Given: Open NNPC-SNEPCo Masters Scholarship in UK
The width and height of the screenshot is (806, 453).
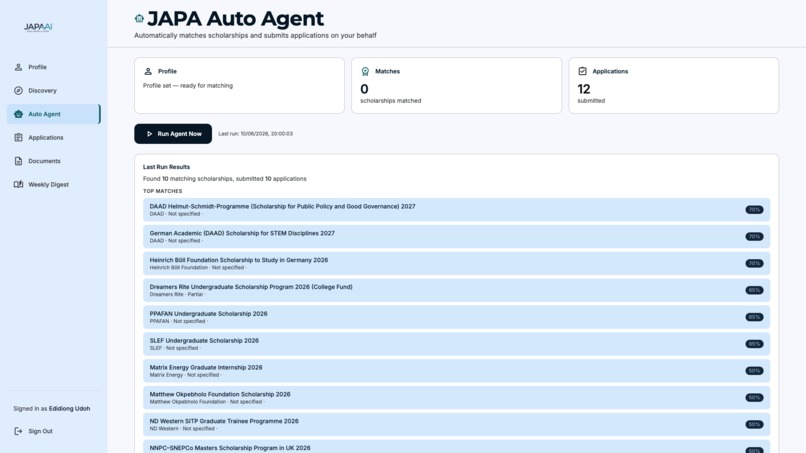Looking at the screenshot, I should 456,447.
